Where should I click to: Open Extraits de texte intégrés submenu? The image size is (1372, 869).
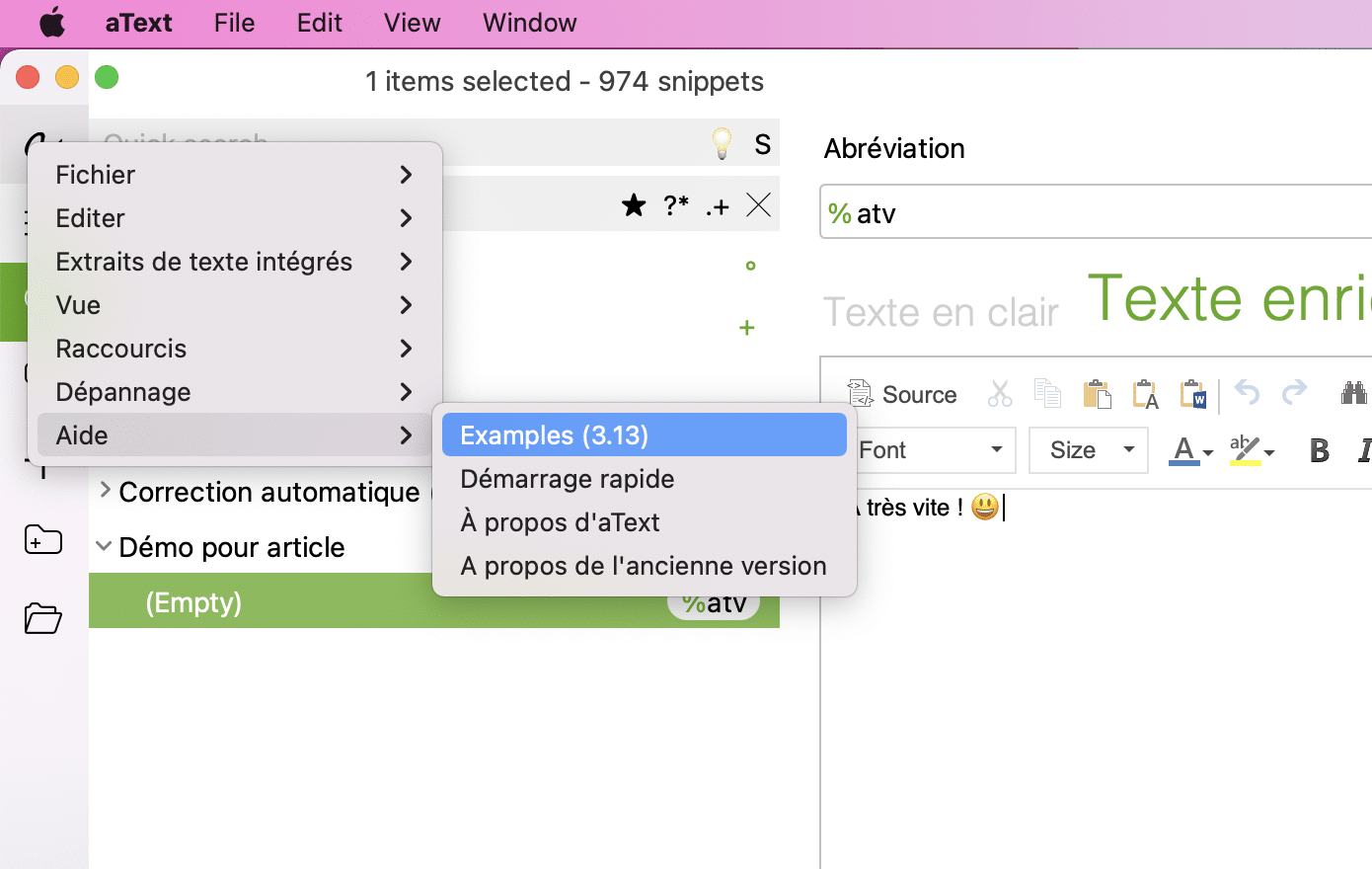tap(235, 262)
